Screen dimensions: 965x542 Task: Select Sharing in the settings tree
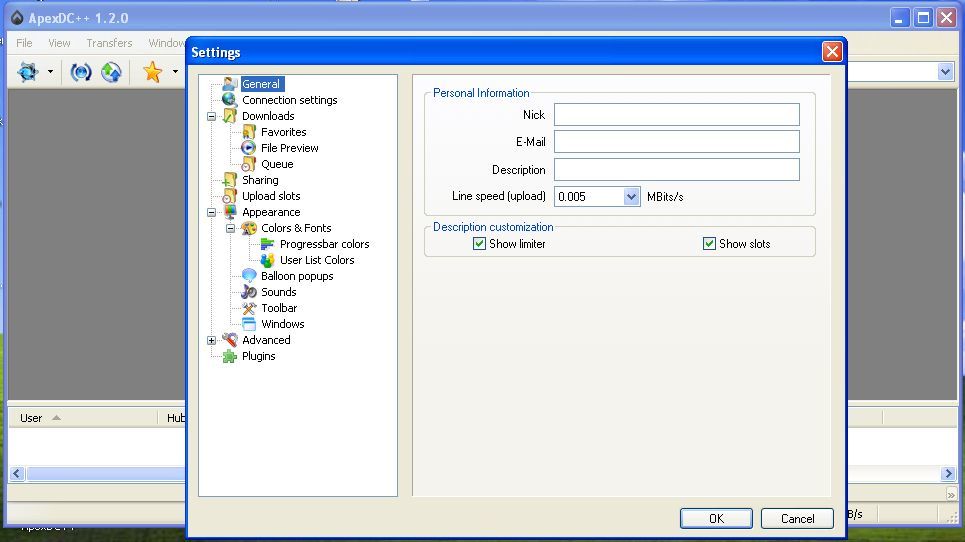260,180
